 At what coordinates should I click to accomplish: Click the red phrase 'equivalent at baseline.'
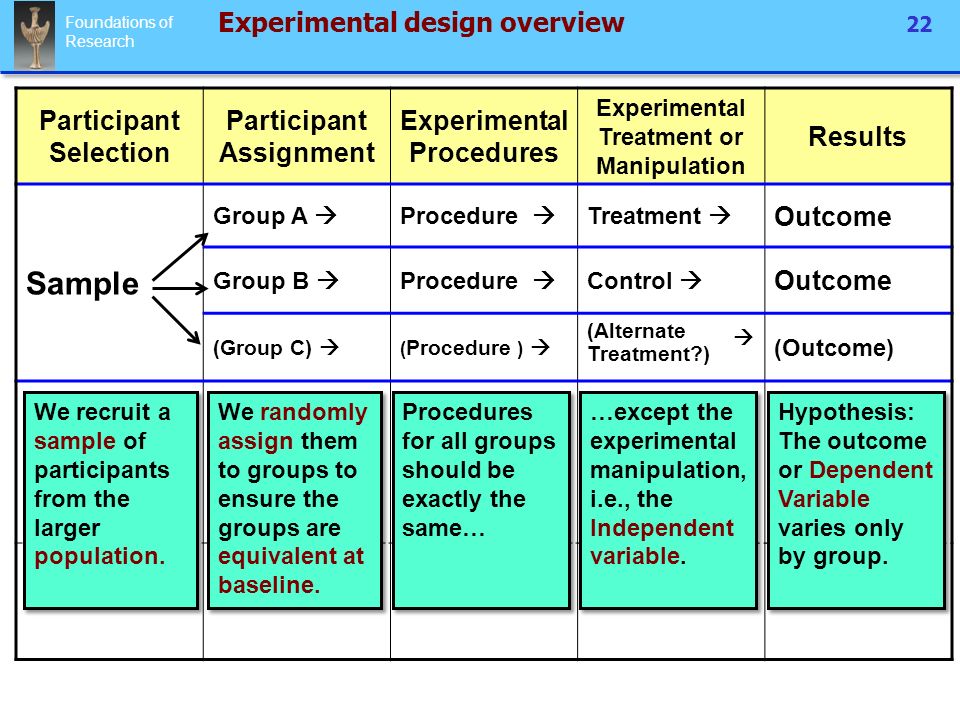point(291,571)
